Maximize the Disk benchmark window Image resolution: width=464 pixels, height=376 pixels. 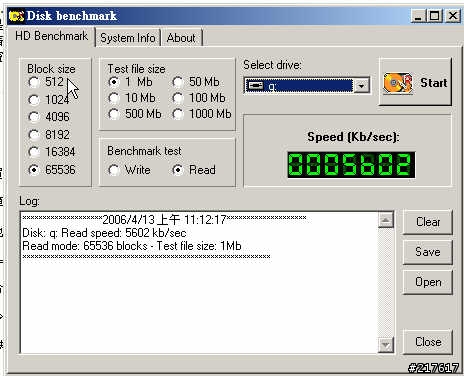pyautogui.click(x=435, y=16)
